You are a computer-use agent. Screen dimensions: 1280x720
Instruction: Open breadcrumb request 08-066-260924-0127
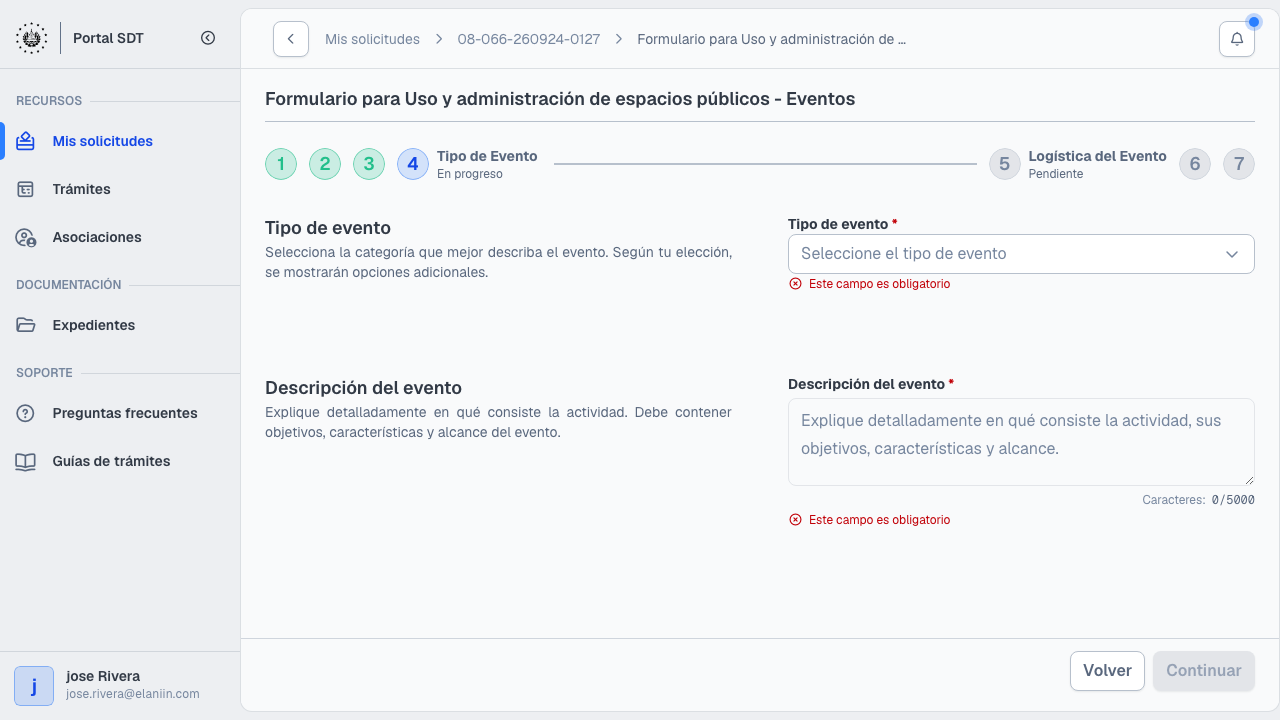[529, 39]
